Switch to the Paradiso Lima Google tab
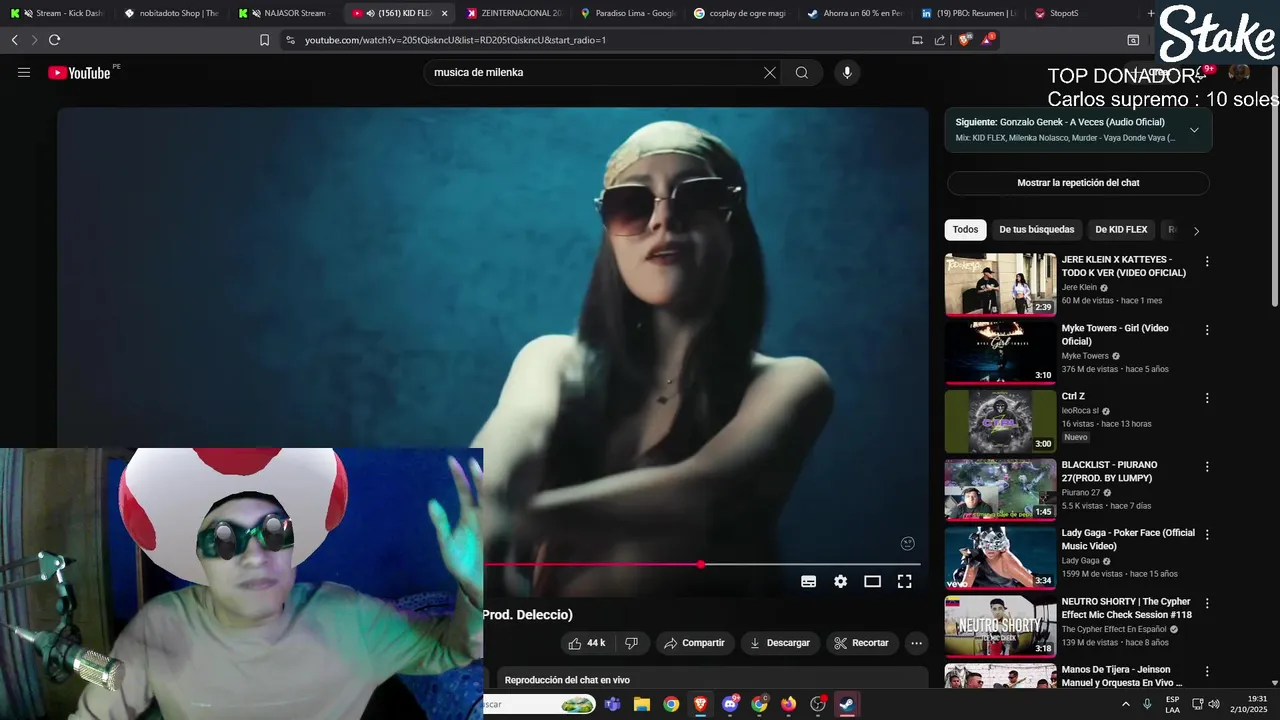The image size is (1280, 720). pos(628,13)
